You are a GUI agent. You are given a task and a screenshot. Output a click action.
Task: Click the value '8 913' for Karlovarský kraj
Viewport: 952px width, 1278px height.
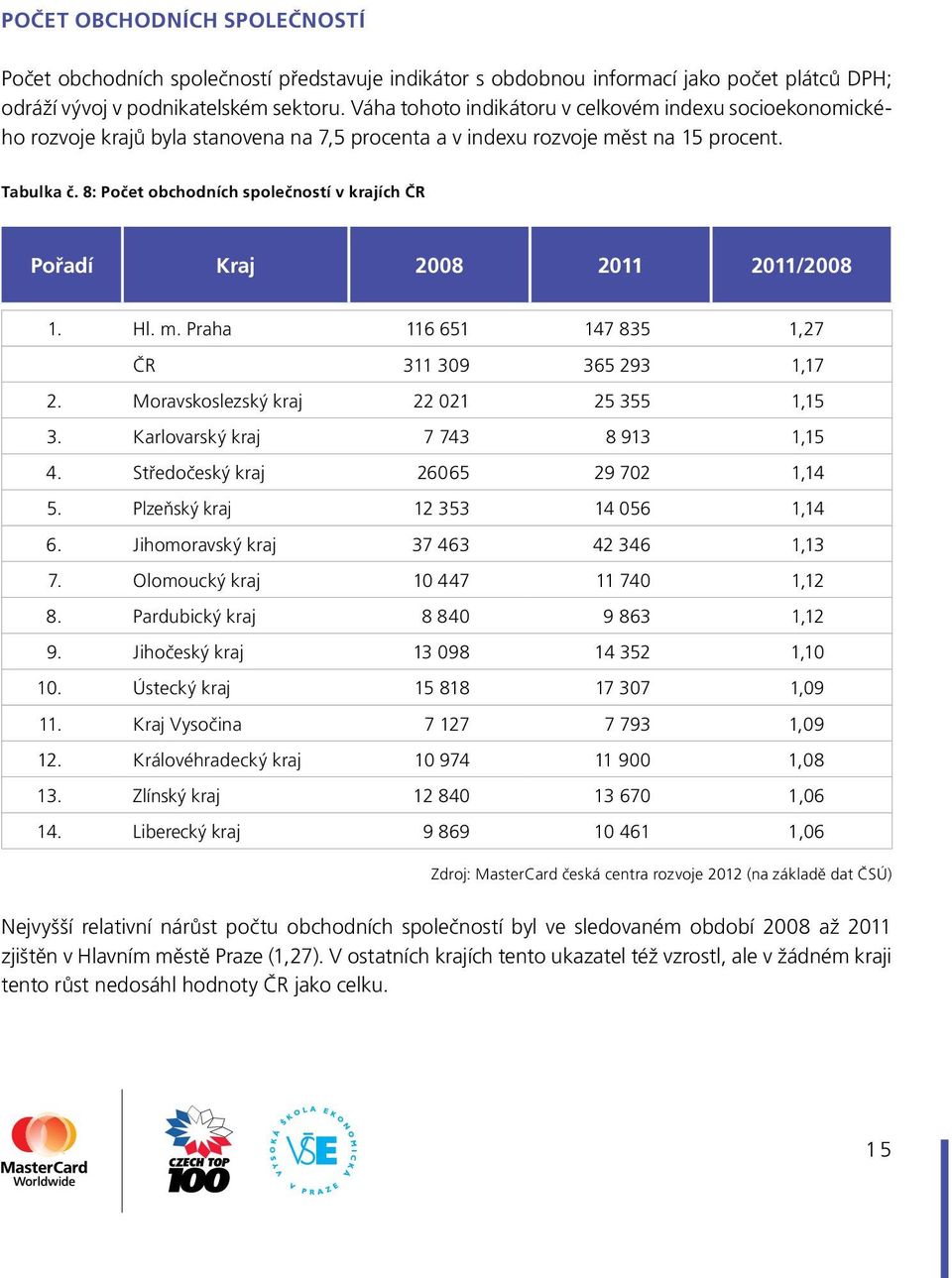[x=628, y=437]
